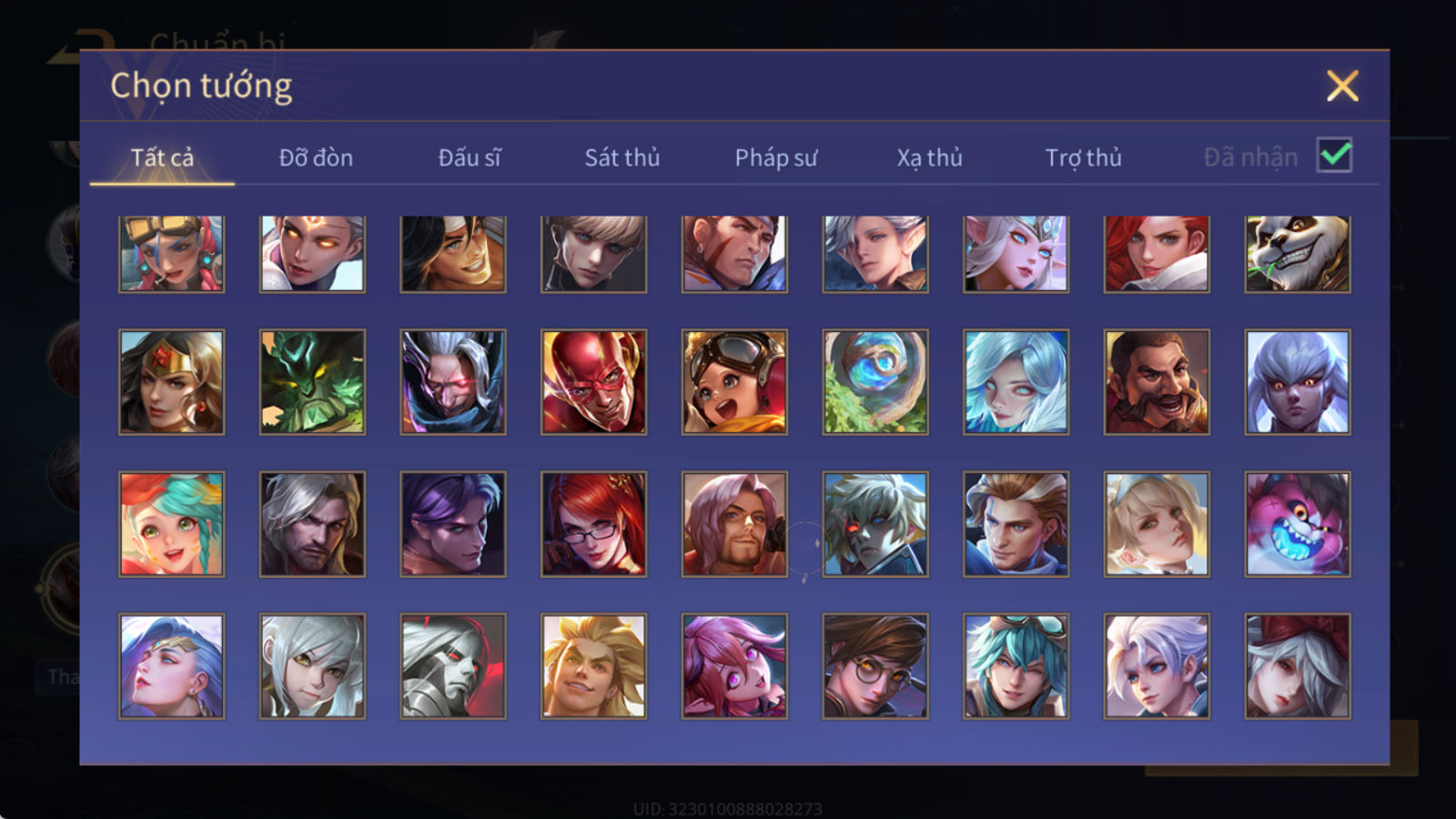This screenshot has height=819, width=1456.
Task: Choose the Flash red-masked hero portrait
Action: coord(593,382)
